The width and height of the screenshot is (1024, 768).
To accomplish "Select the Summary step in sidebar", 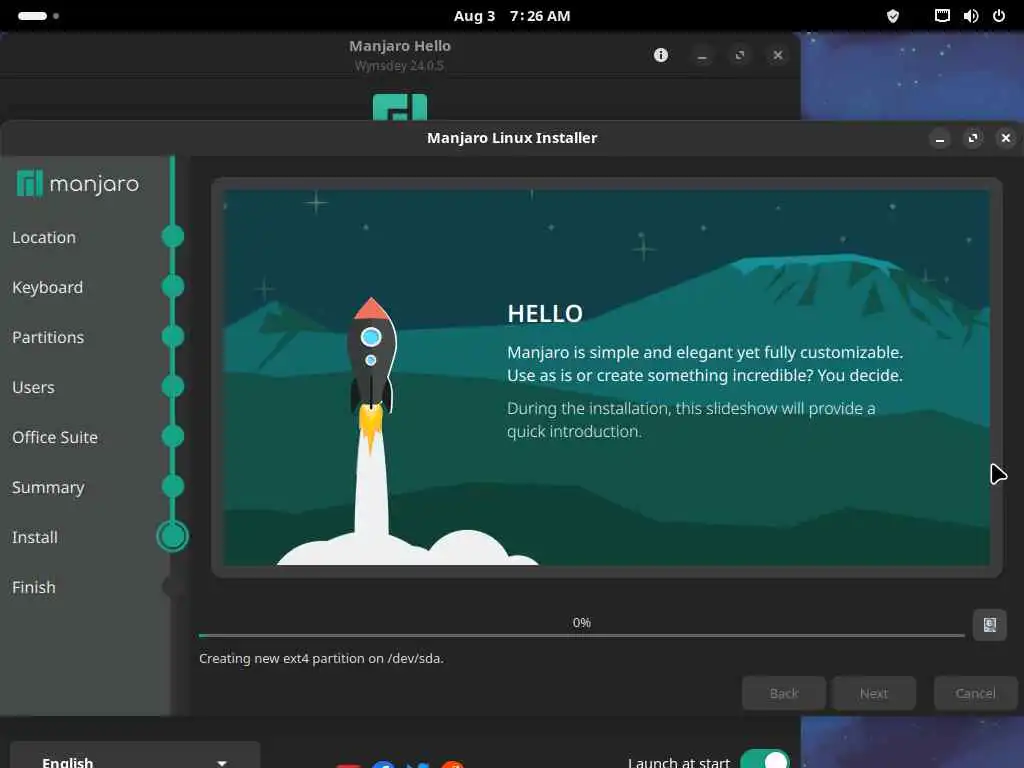I will click(x=48, y=488).
